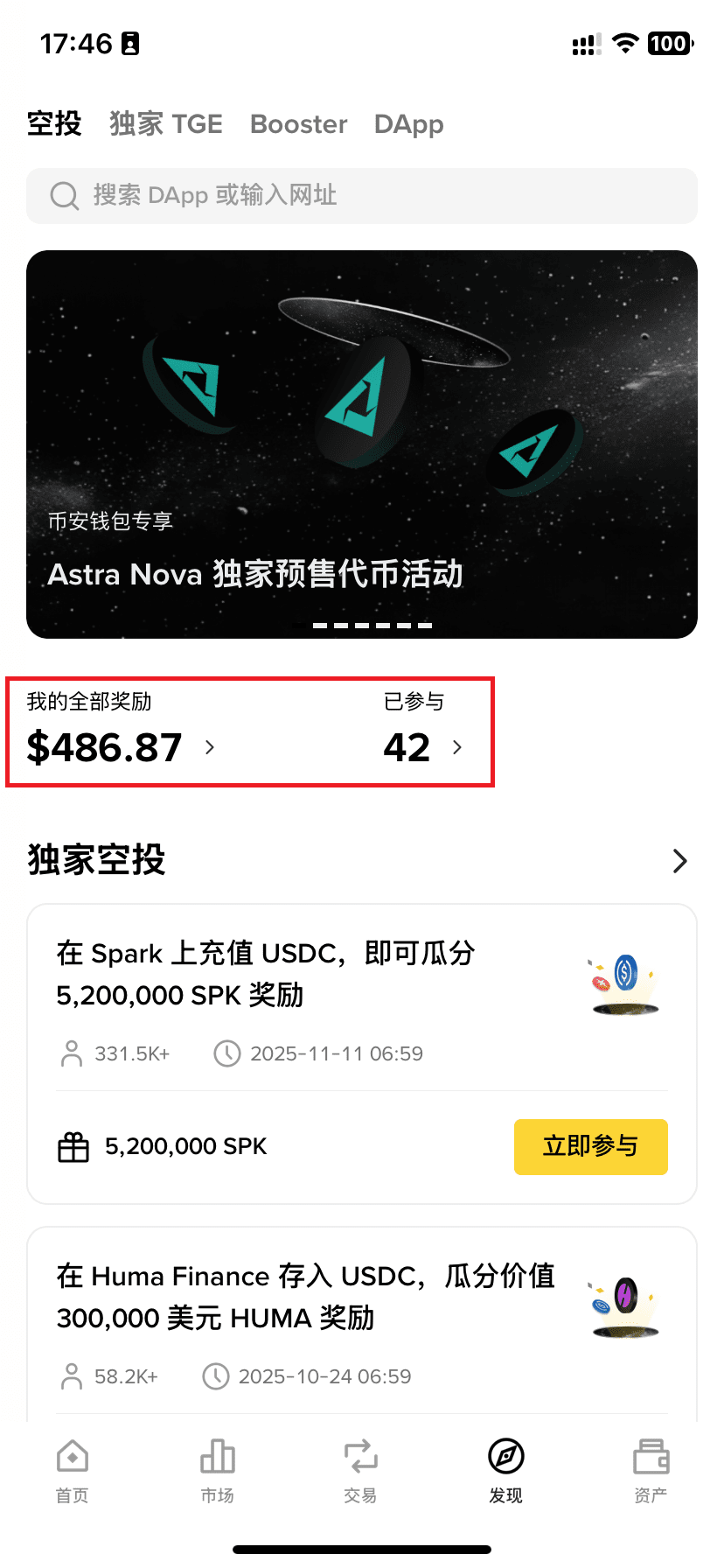Expand 我的全部奖励 $486.87 details
The width and height of the screenshot is (724, 1568).
(210, 747)
